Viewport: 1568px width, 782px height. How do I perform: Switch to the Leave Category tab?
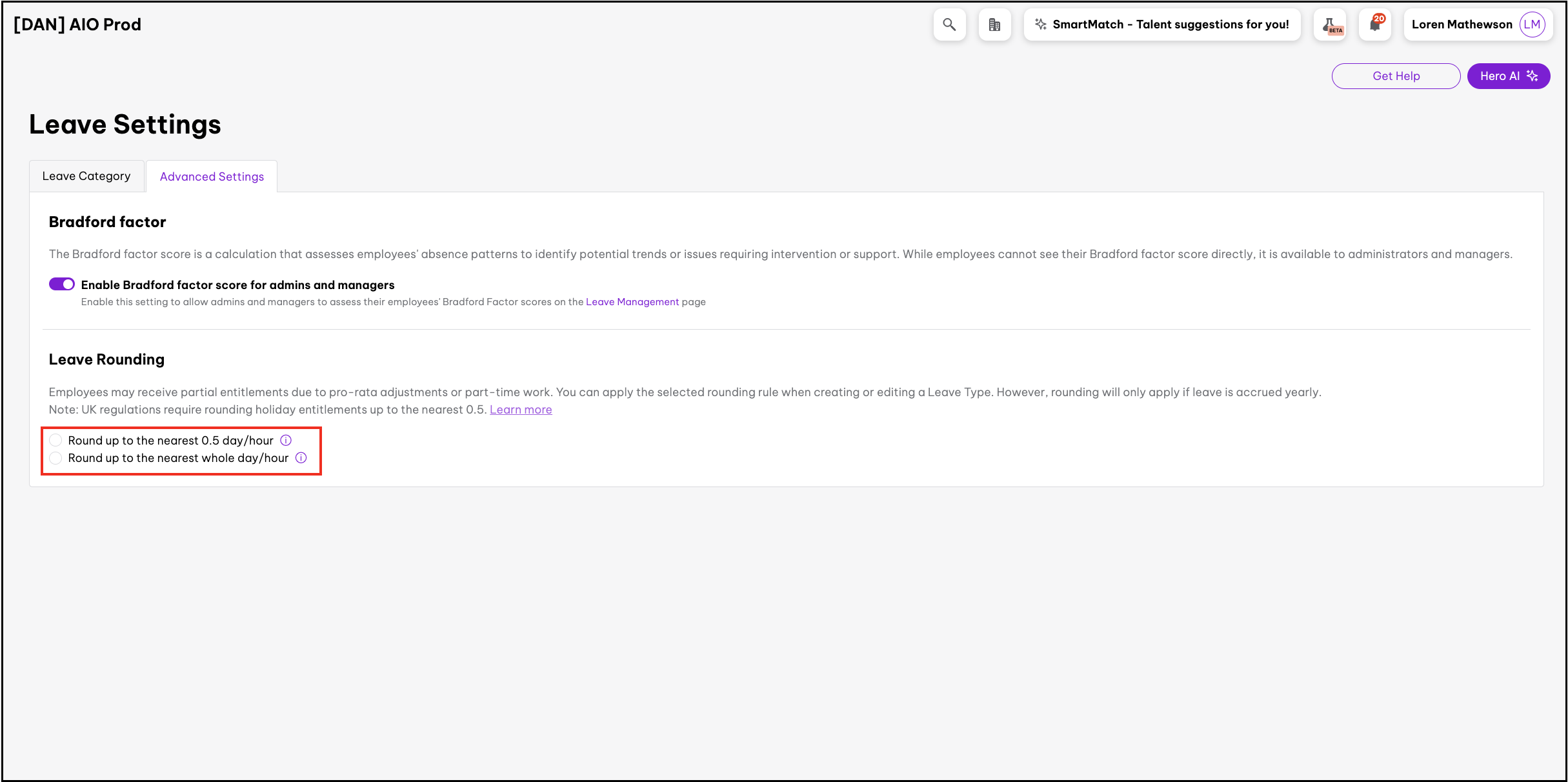86,176
